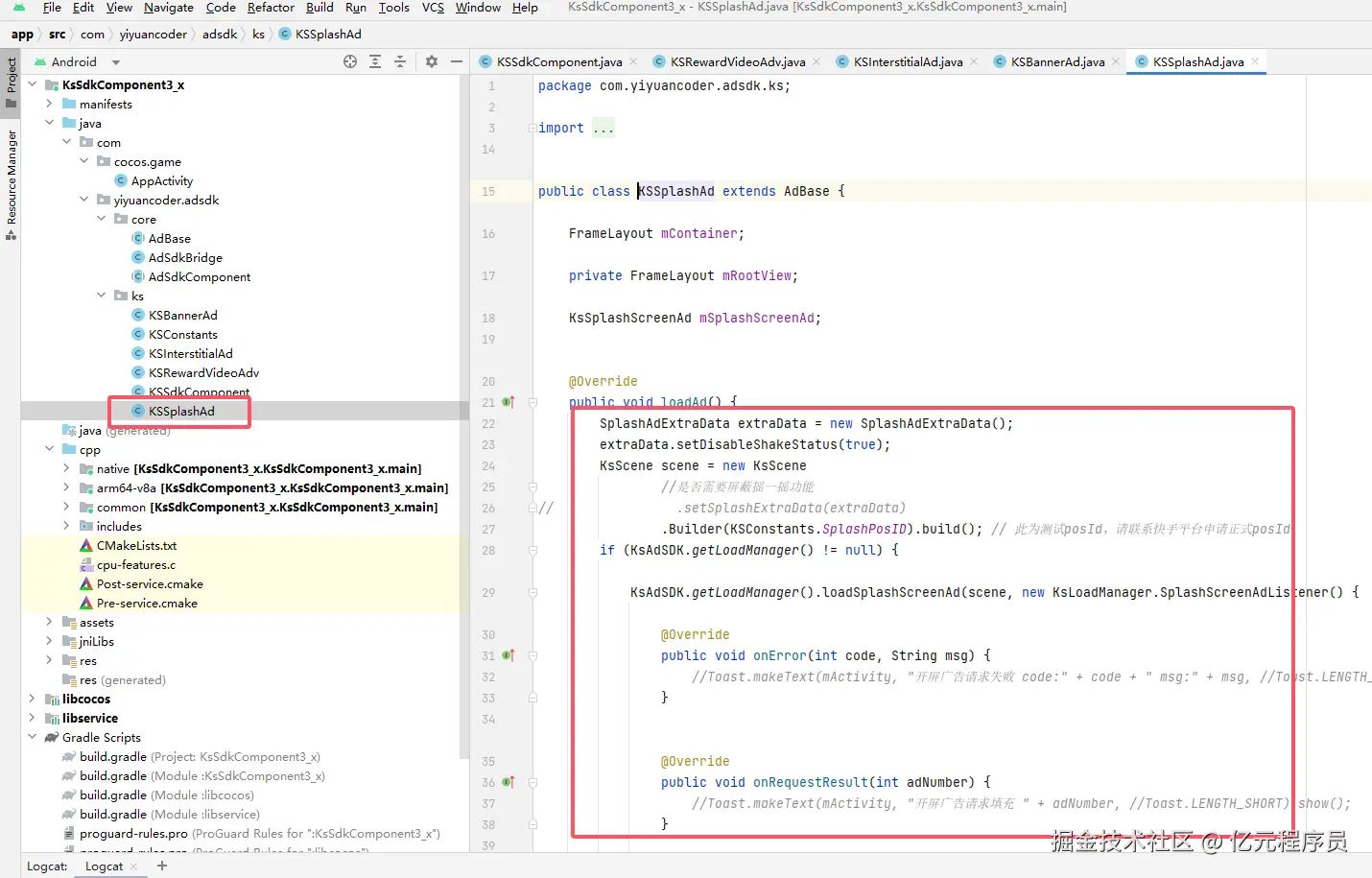Image resolution: width=1372 pixels, height=878 pixels.
Task: Expand the manifests folder
Action: [49, 104]
